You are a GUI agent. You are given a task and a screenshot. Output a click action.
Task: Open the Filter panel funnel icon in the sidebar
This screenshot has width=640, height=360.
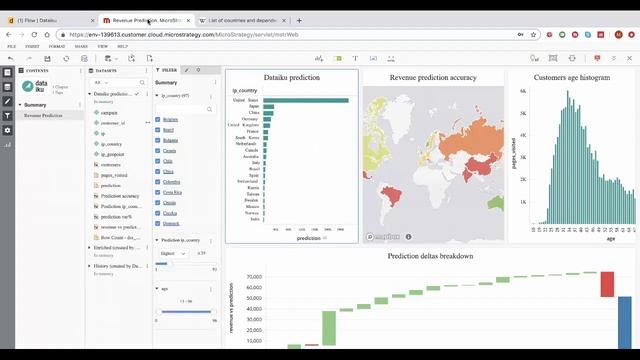click(7, 116)
